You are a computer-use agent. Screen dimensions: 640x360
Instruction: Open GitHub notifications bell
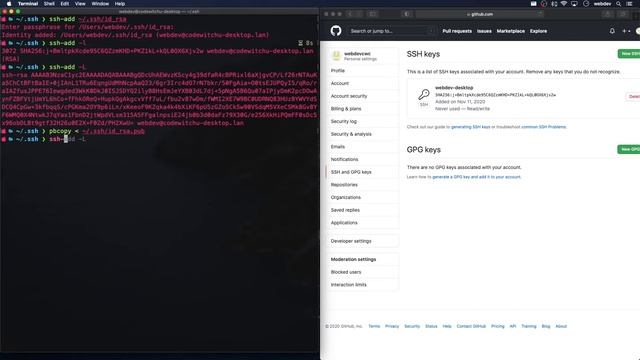(612, 31)
